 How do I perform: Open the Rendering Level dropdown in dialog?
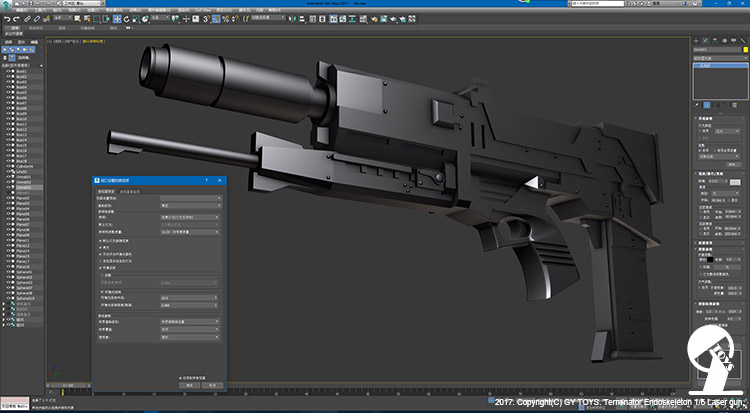pyautogui.click(x=191, y=205)
